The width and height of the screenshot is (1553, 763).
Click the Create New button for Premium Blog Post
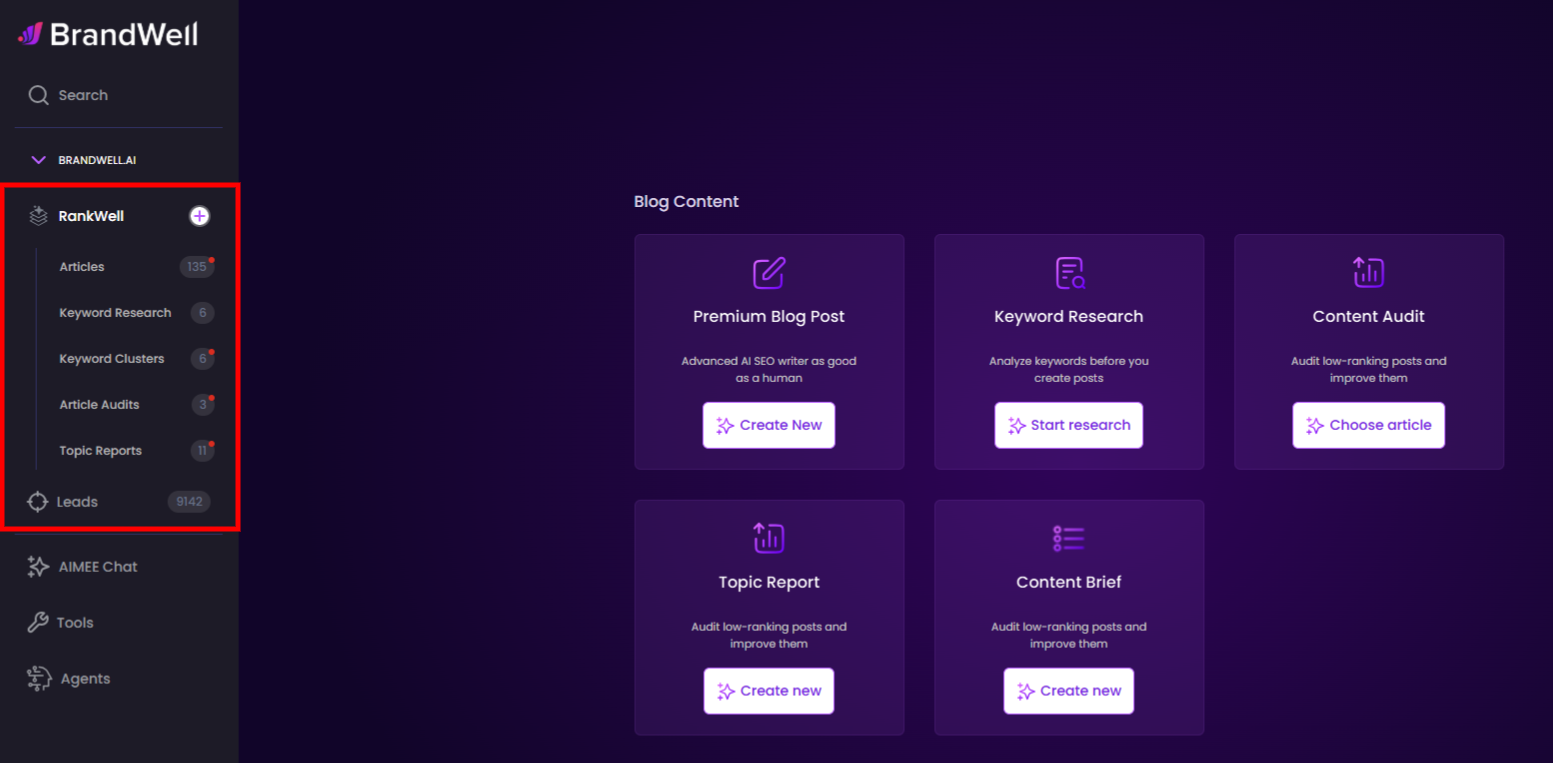pos(769,425)
